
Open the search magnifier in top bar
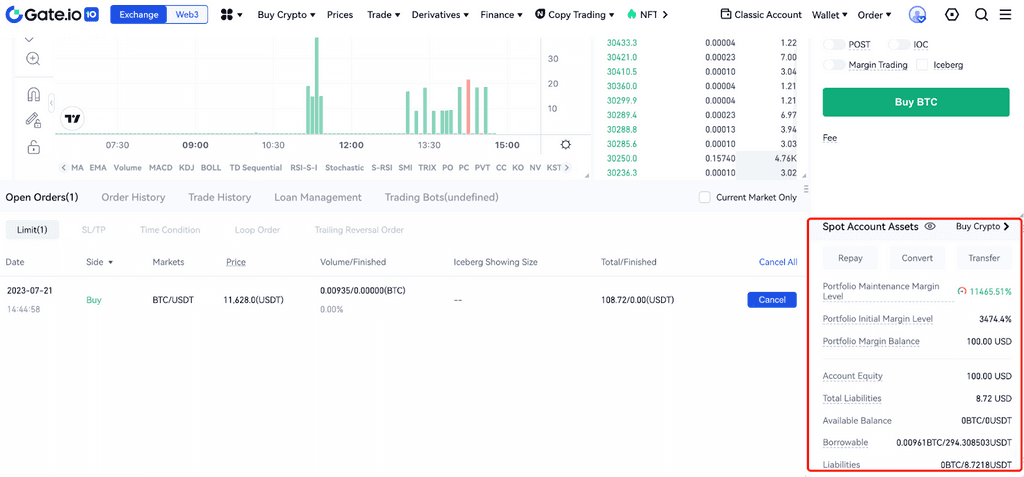982,14
